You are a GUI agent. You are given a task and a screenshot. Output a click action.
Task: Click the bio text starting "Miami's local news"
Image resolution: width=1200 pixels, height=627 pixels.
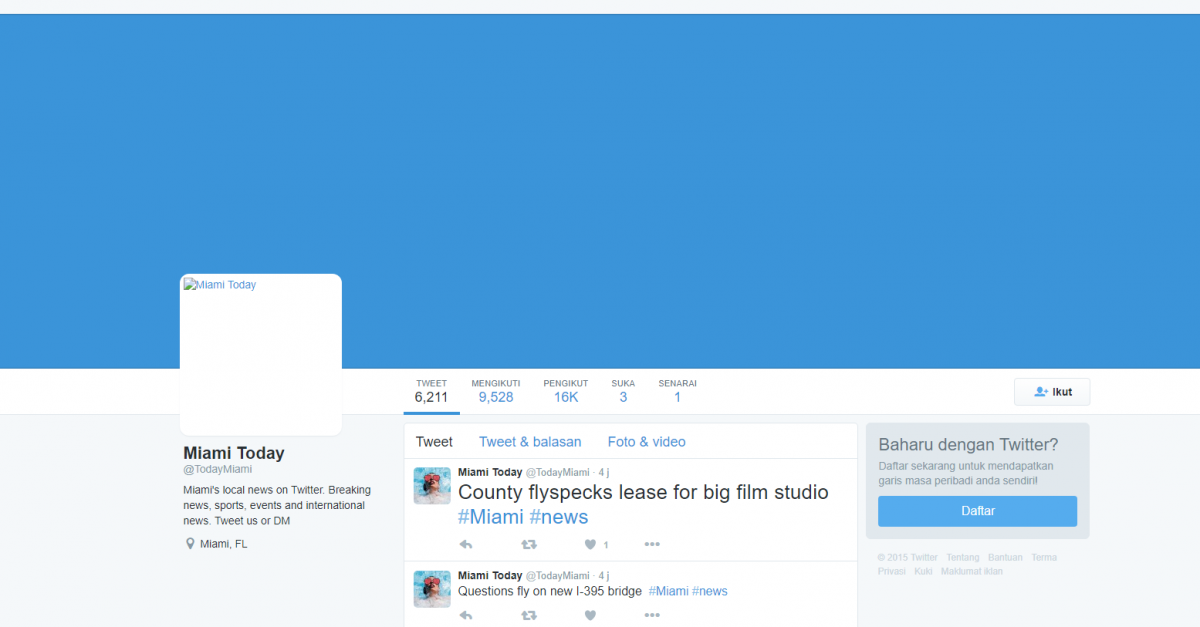pyautogui.click(x=277, y=505)
